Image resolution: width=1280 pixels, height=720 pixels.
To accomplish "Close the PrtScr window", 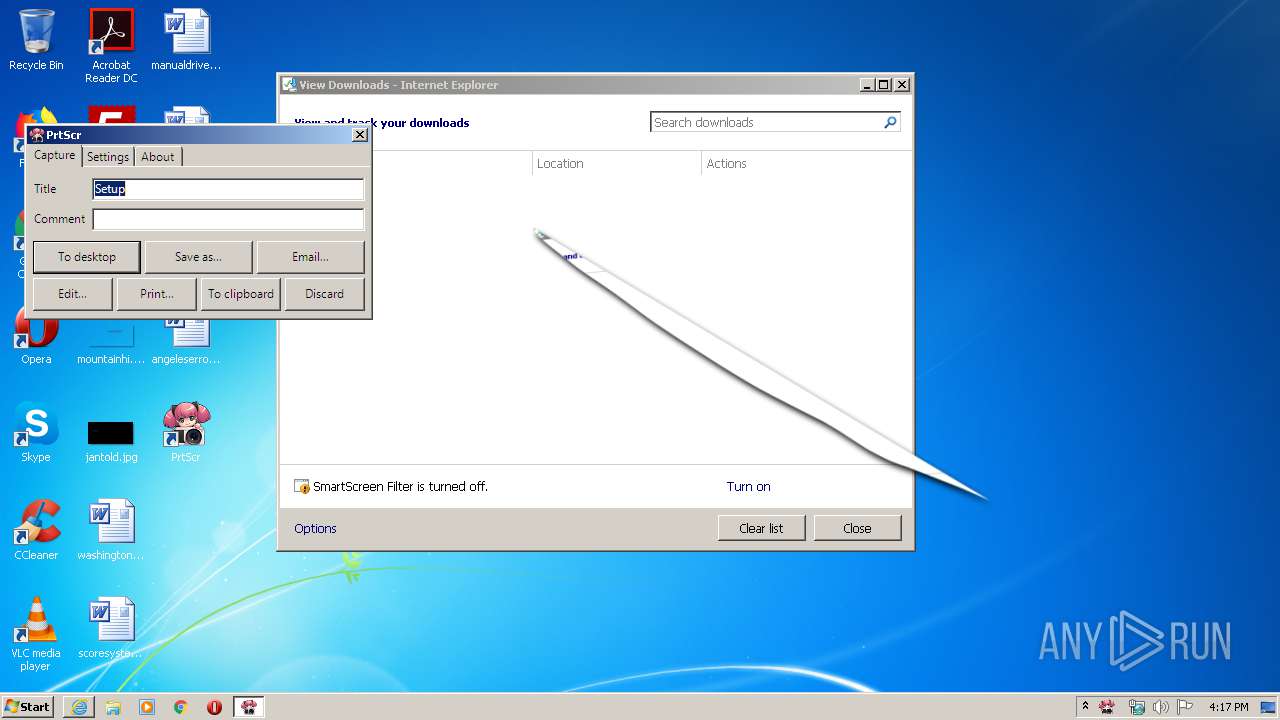I will 360,135.
